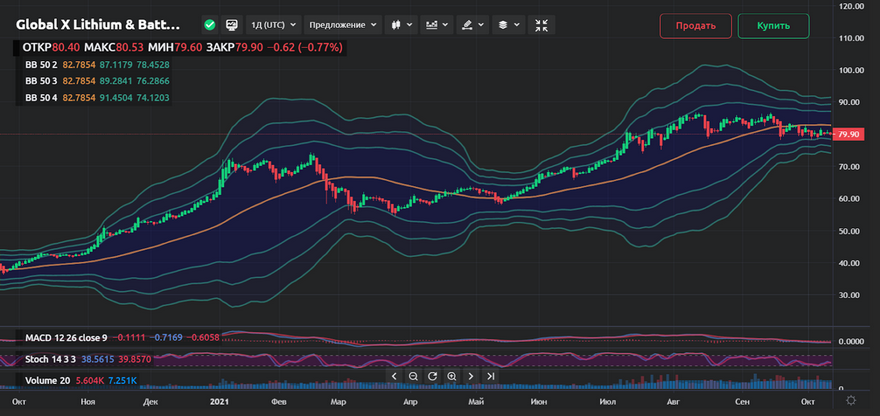Open the layers menu in toolbar
The image size is (880, 416).
click(x=507, y=24)
